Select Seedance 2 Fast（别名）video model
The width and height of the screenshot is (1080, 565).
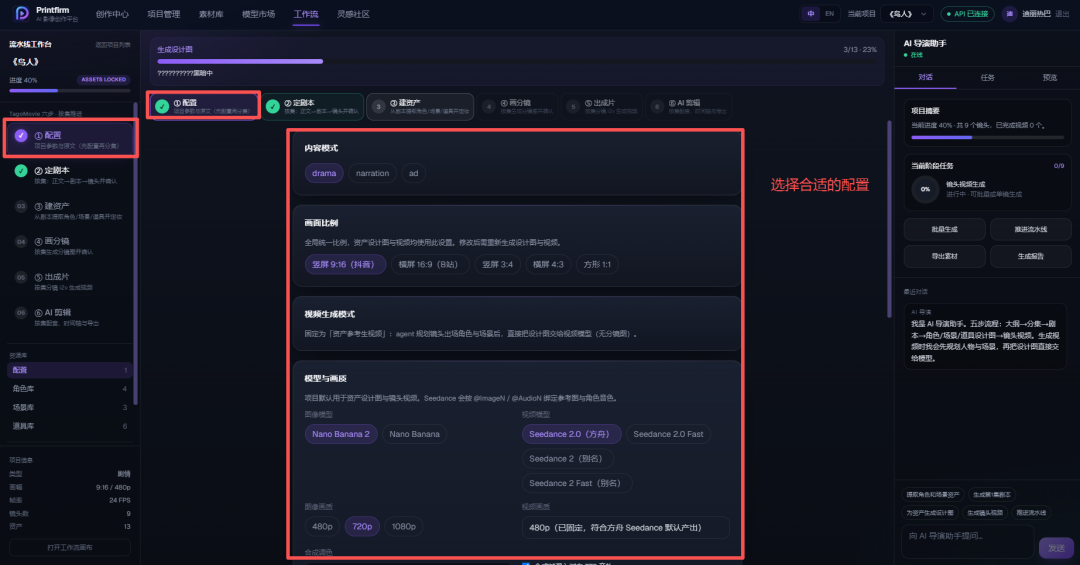click(x=577, y=483)
